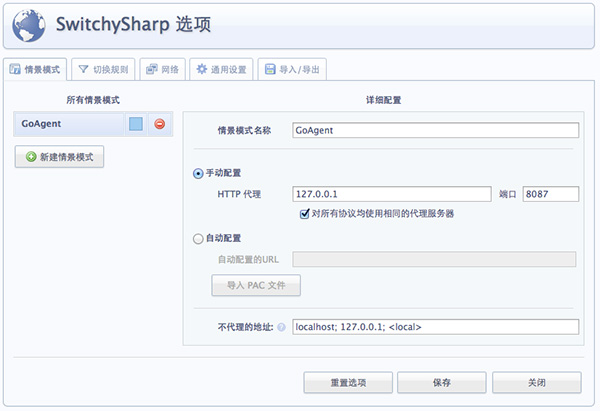Go to the 通用设置 tab
Viewport: 600px width, 411px height.
pyautogui.click(x=221, y=69)
